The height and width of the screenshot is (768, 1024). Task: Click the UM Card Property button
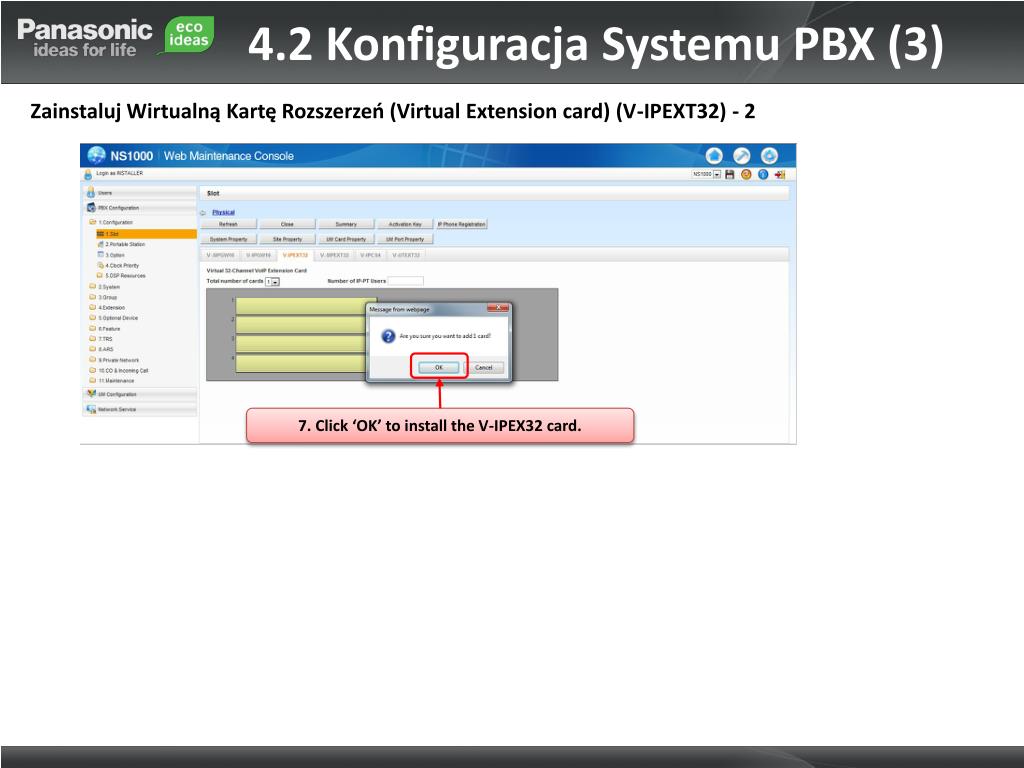[346, 239]
